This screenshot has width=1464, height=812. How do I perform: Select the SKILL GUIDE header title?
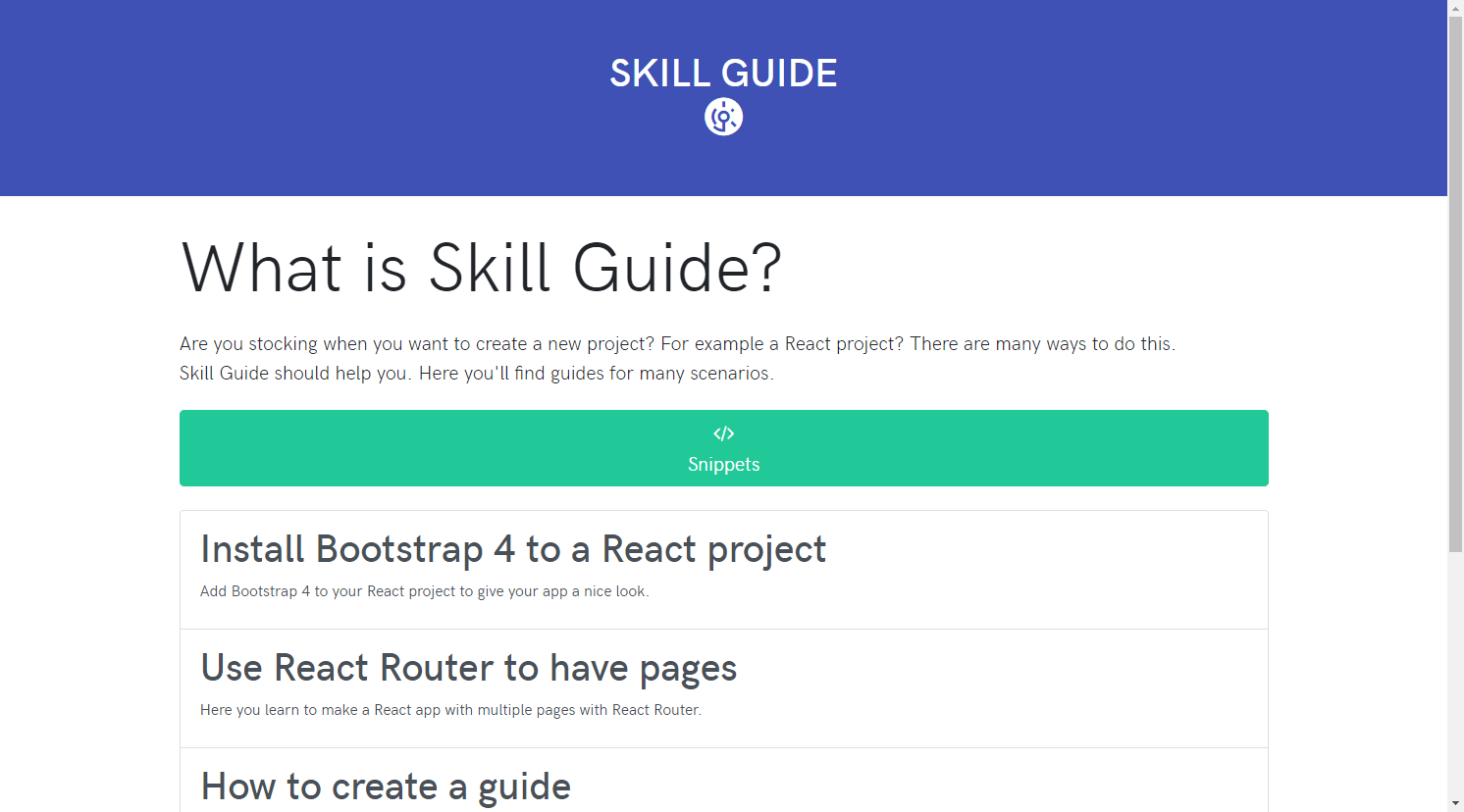pyautogui.click(x=724, y=73)
